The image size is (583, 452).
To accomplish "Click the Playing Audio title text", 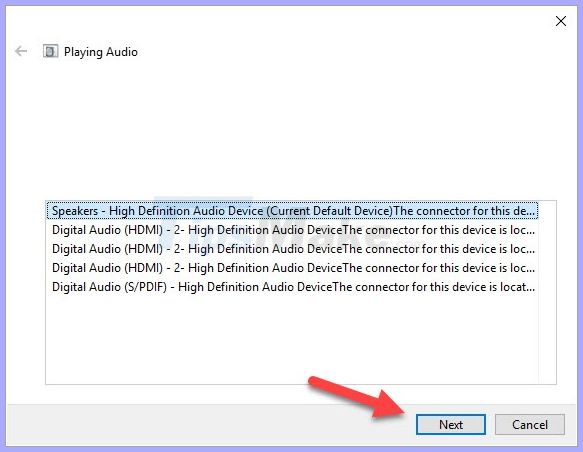I will (101, 52).
